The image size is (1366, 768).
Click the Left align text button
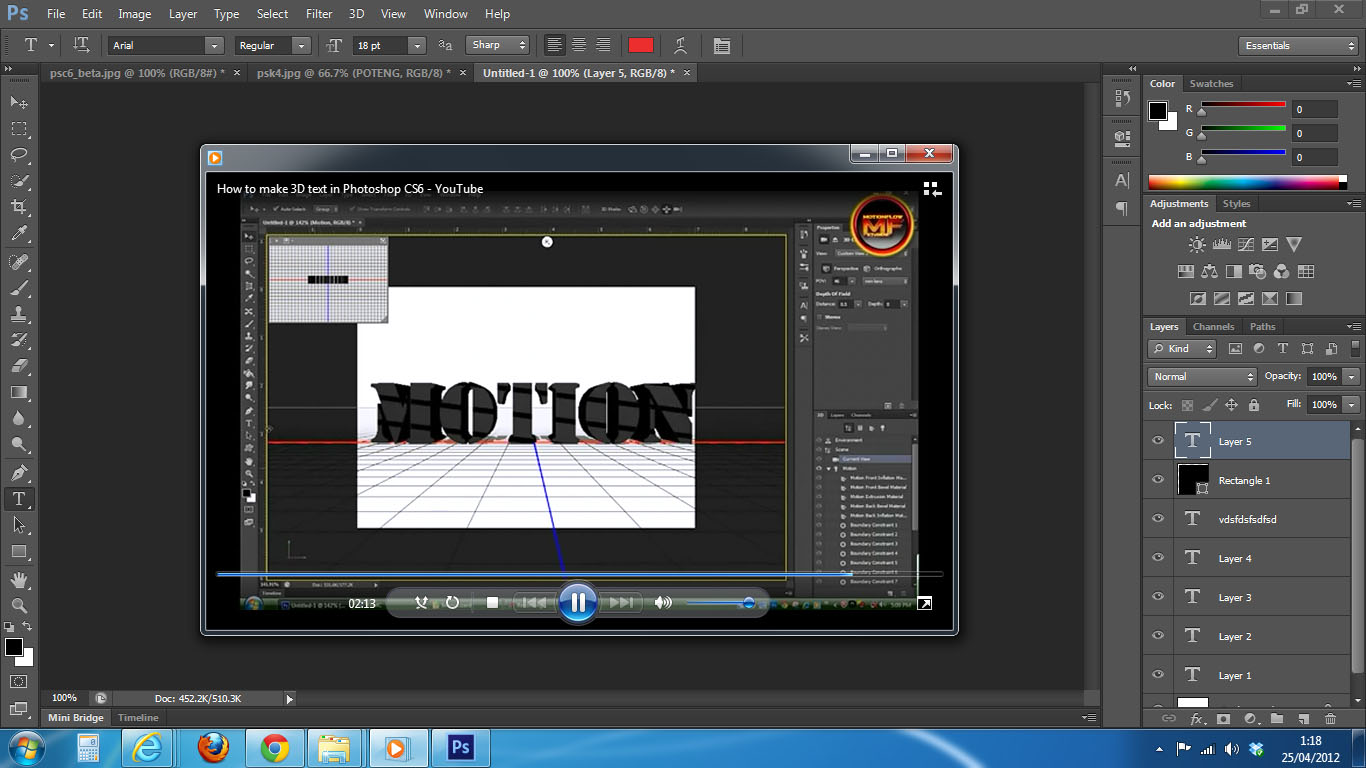(x=554, y=45)
